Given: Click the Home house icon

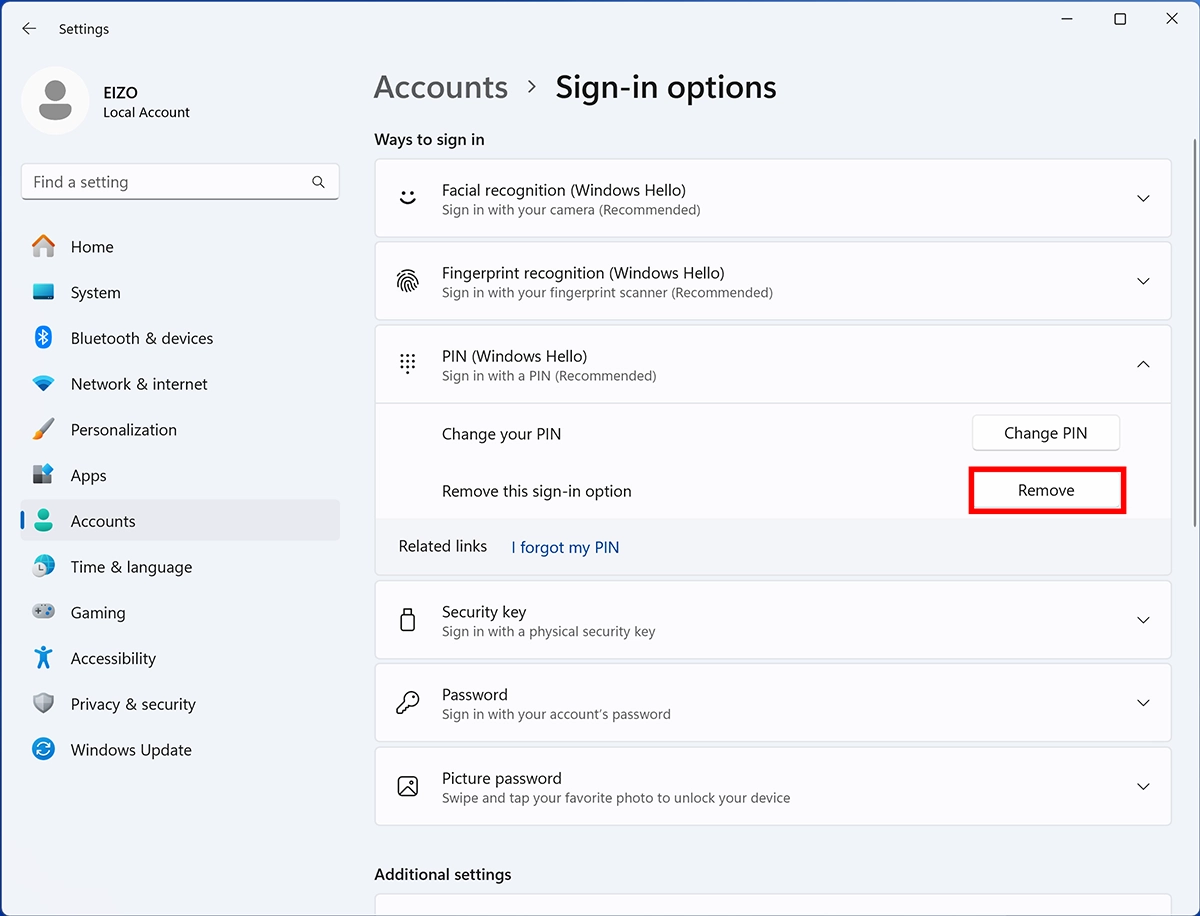Looking at the screenshot, I should pyautogui.click(x=43, y=246).
